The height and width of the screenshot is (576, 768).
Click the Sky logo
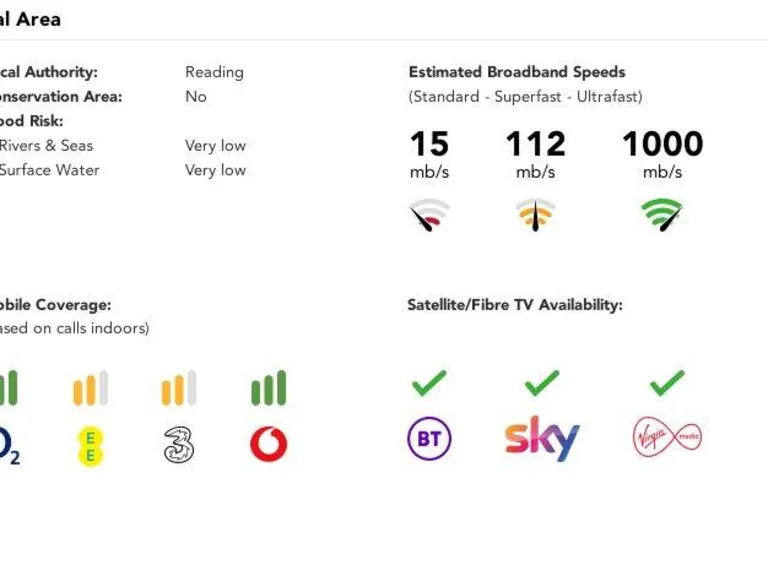(542, 439)
